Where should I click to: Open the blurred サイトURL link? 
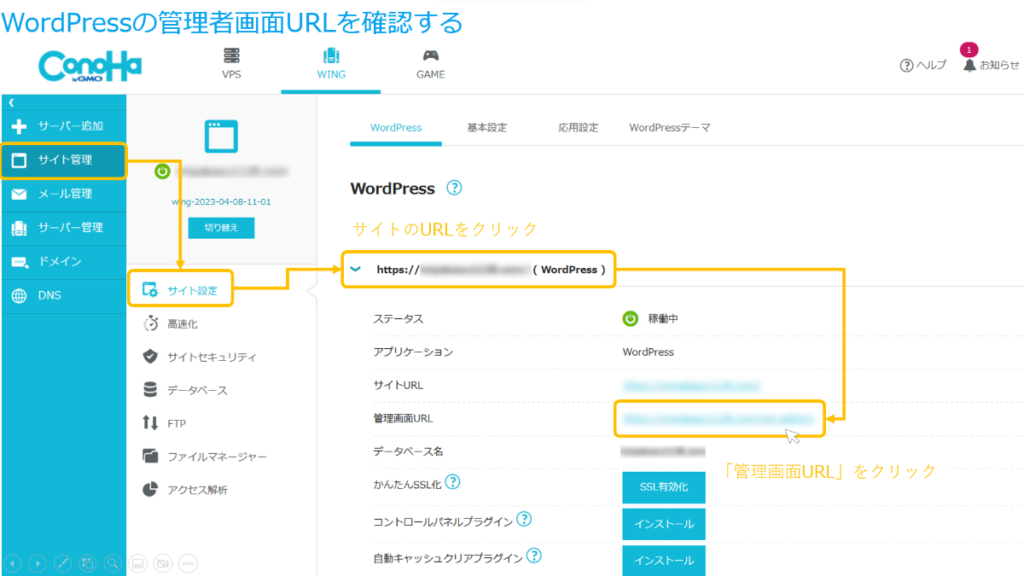click(x=691, y=386)
